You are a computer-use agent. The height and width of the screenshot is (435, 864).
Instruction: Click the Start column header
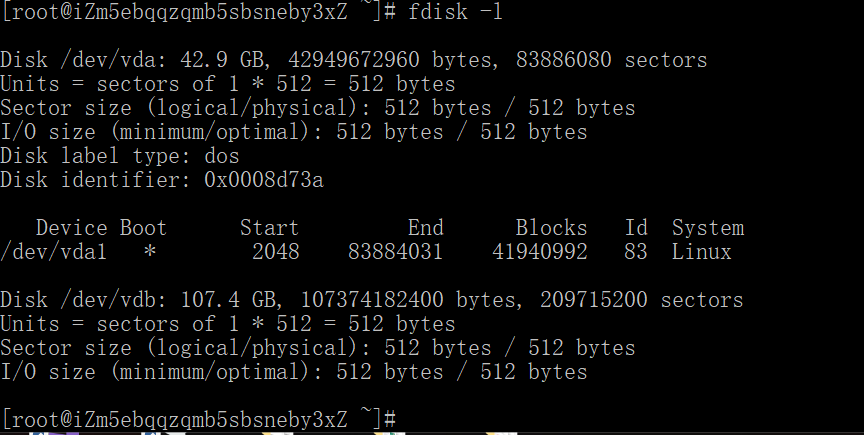coord(269,228)
